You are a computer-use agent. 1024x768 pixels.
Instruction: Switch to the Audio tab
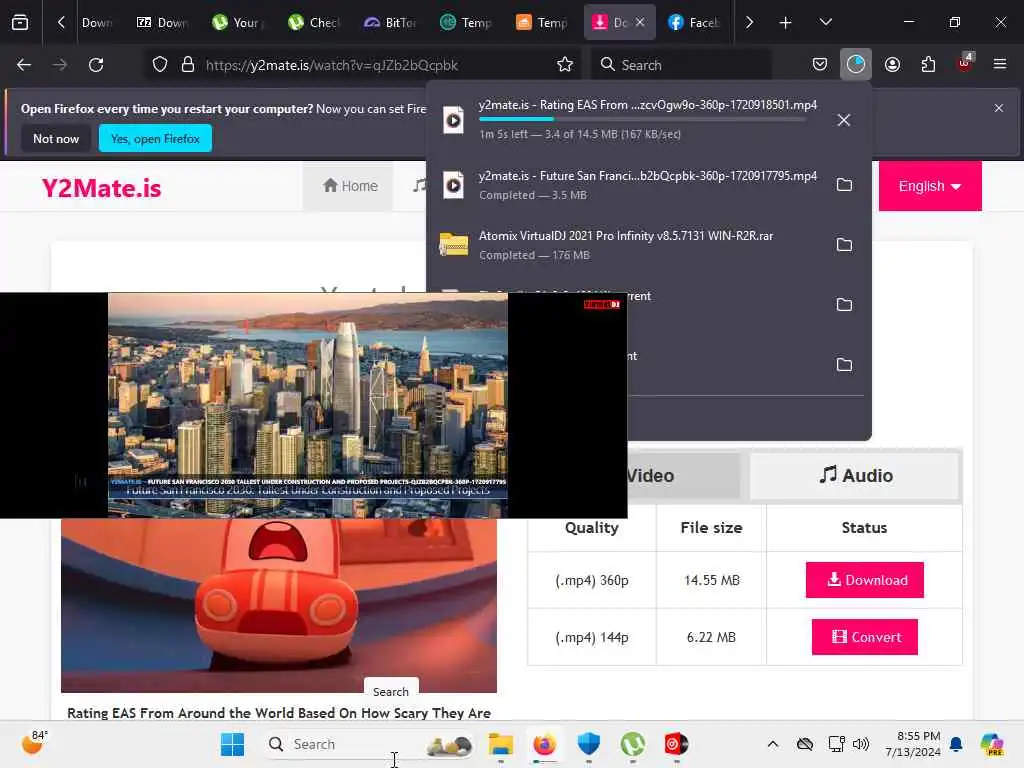856,475
